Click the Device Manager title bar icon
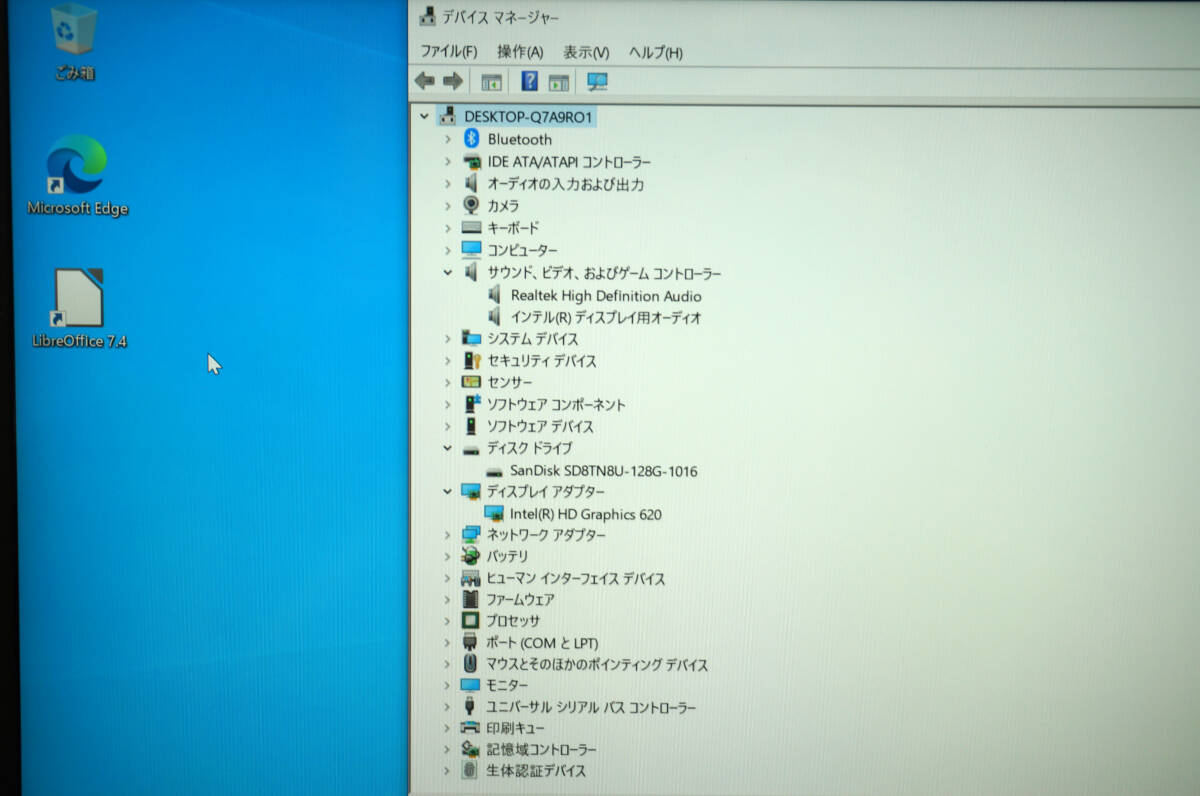The height and width of the screenshot is (796, 1200). click(428, 17)
